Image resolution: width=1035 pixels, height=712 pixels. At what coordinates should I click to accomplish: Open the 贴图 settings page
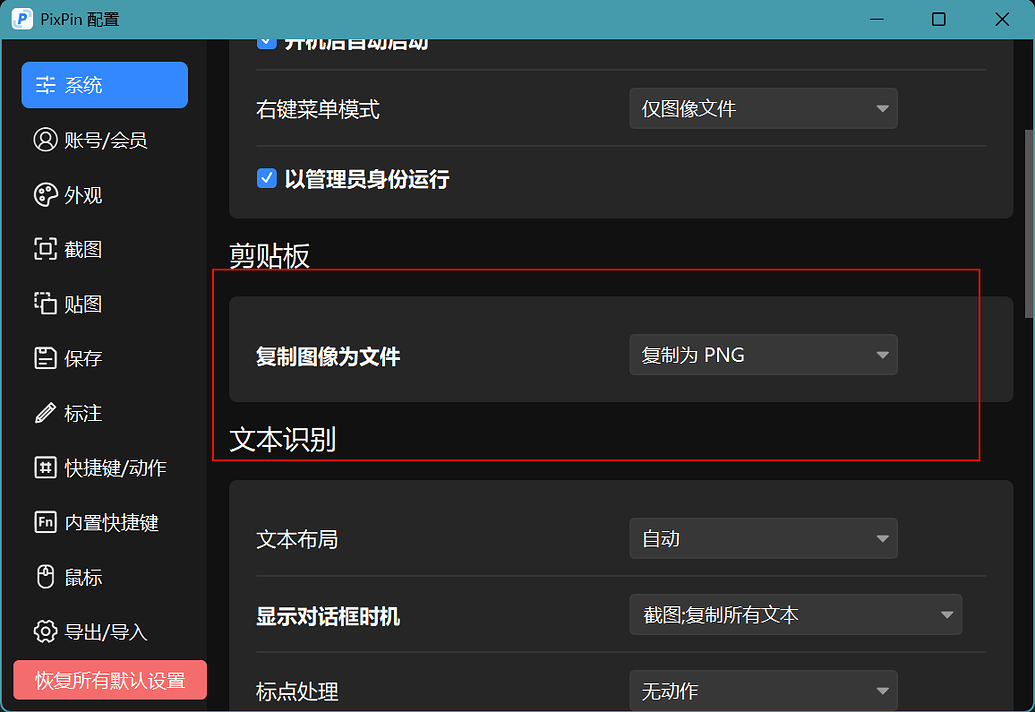[x=104, y=304]
